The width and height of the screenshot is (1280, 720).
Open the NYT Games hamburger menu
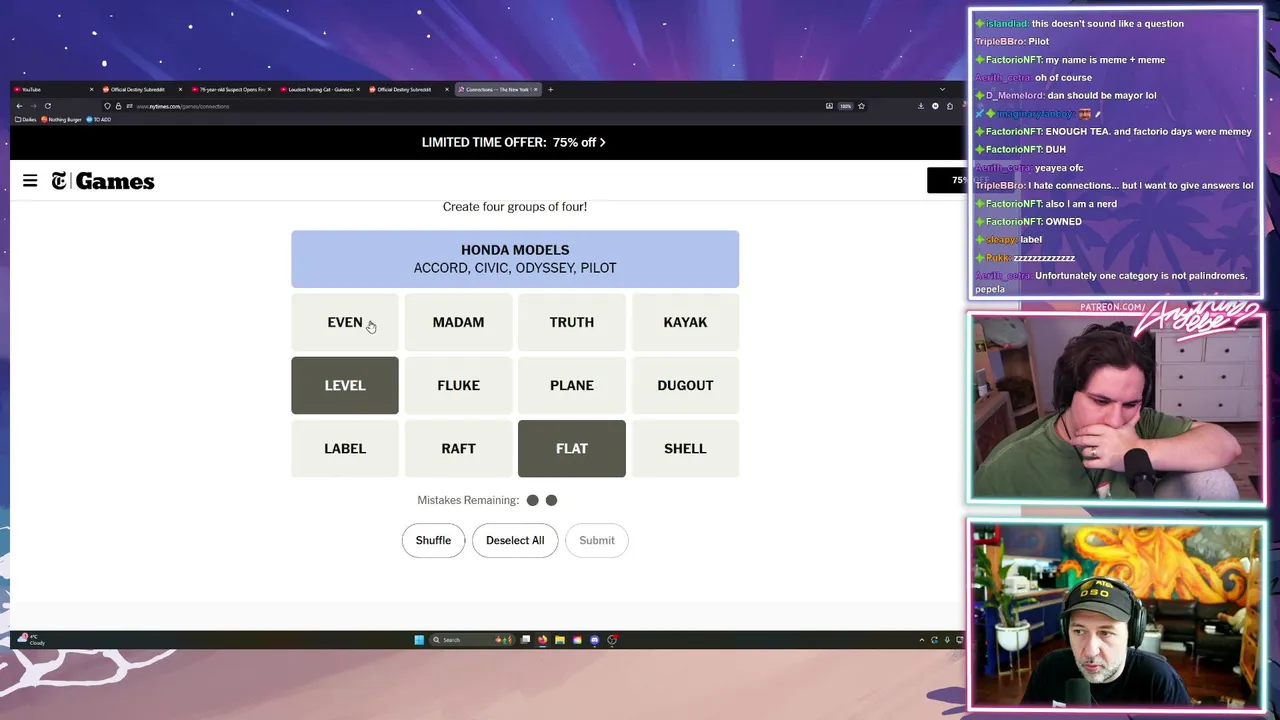[x=30, y=181]
